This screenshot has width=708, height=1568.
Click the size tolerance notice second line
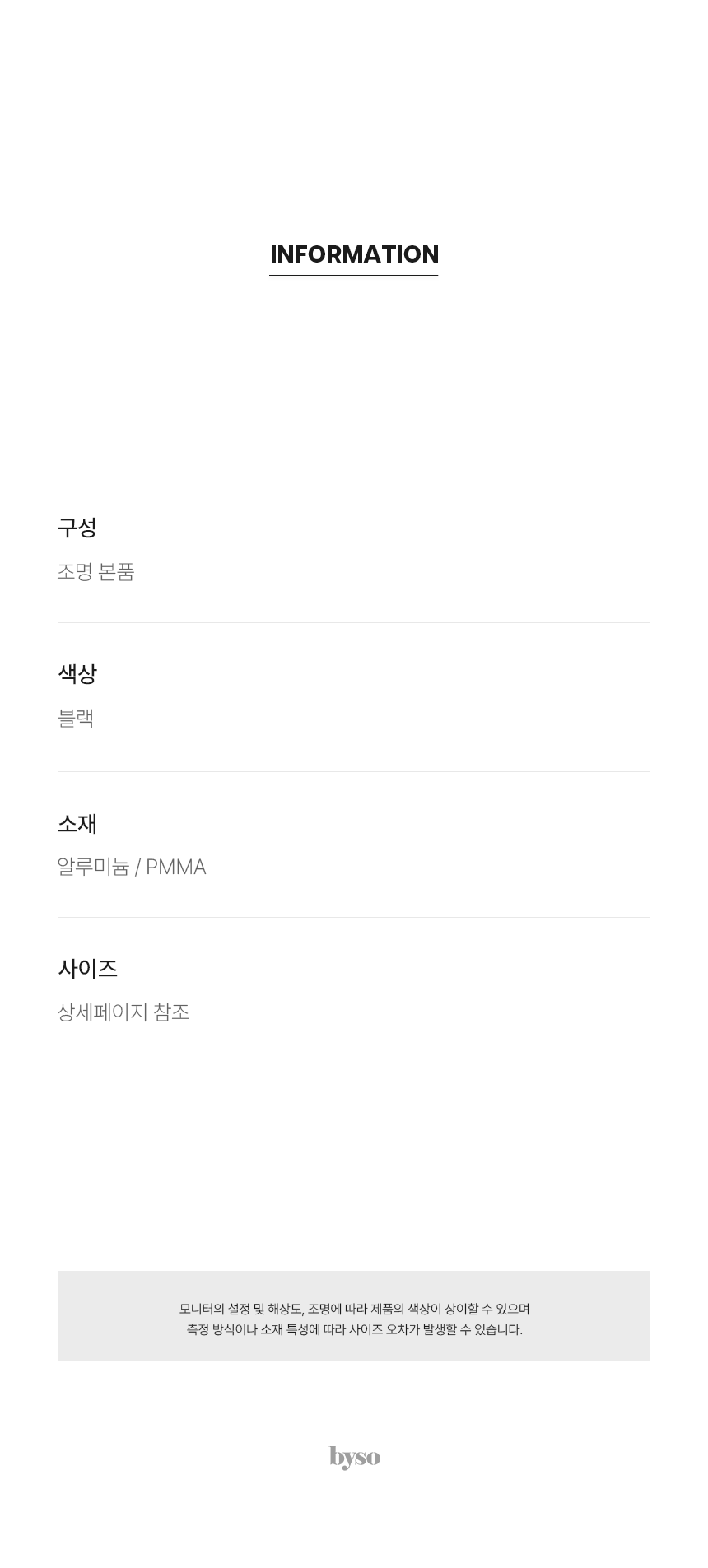pos(354,1329)
